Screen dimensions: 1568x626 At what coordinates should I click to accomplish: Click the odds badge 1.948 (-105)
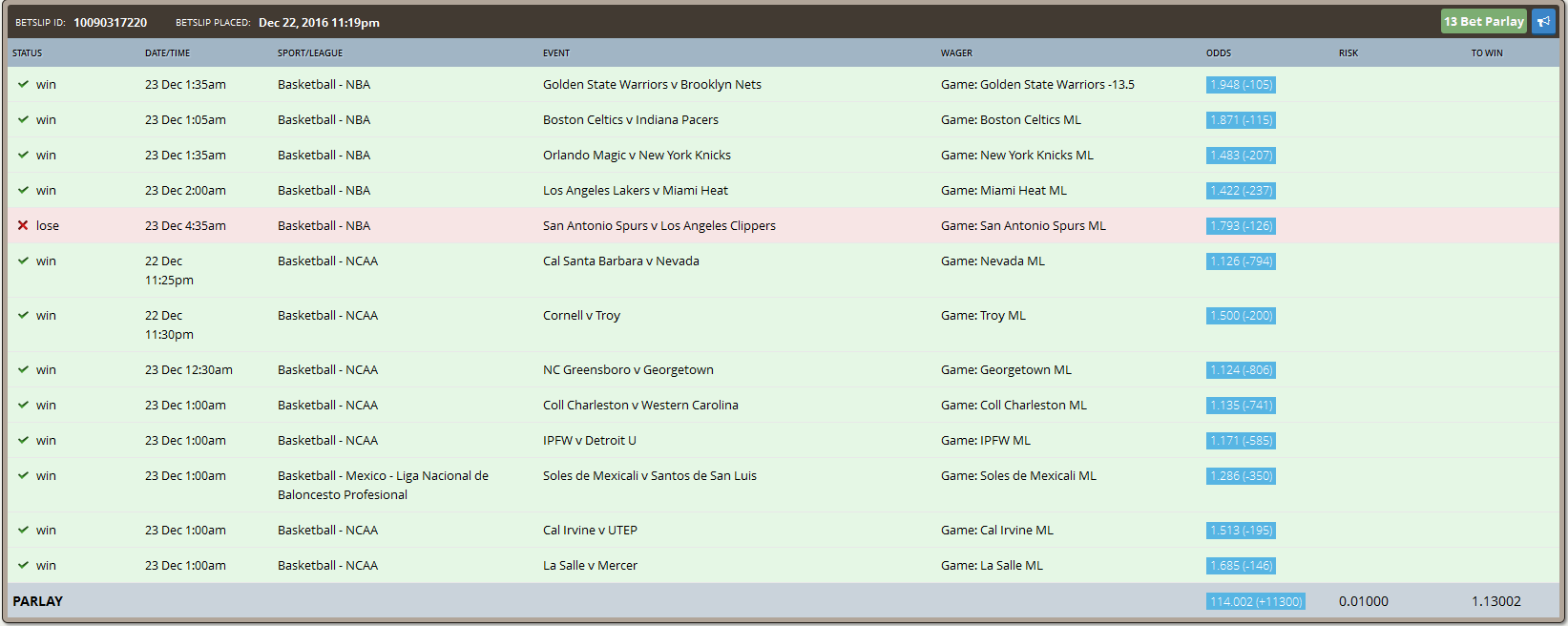(1241, 85)
